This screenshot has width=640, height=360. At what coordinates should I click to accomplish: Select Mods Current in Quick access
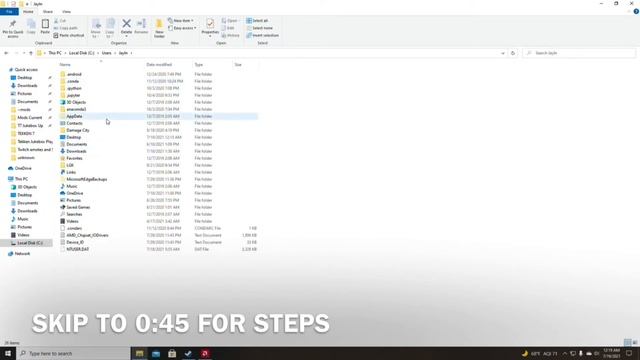(x=29, y=118)
